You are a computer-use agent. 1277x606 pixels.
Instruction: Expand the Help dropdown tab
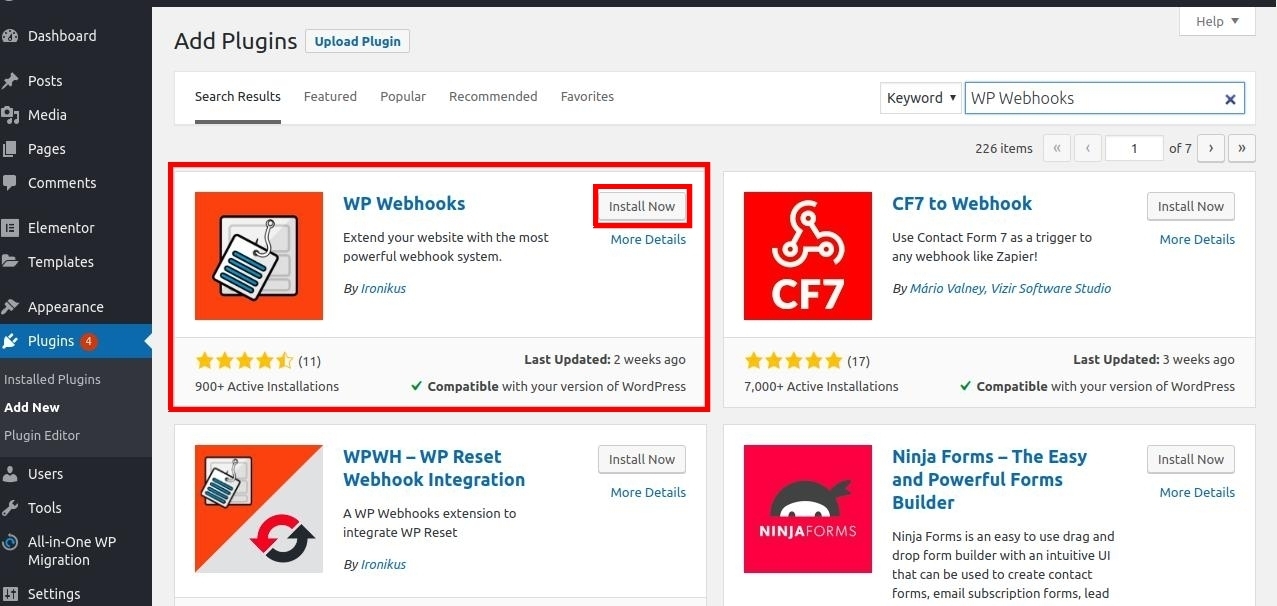(x=1217, y=21)
